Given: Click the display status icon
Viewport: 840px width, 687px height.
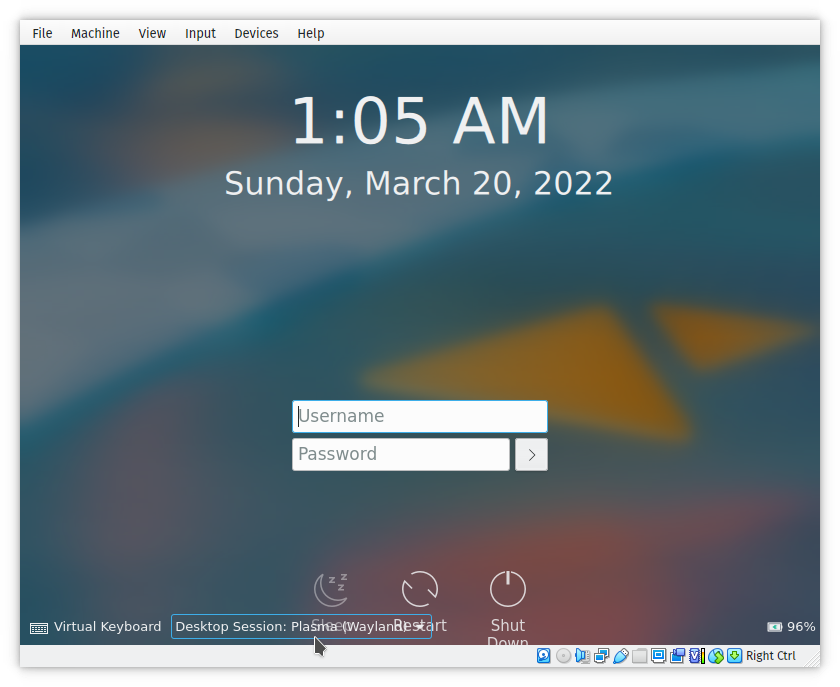Looking at the screenshot, I should (x=658, y=656).
